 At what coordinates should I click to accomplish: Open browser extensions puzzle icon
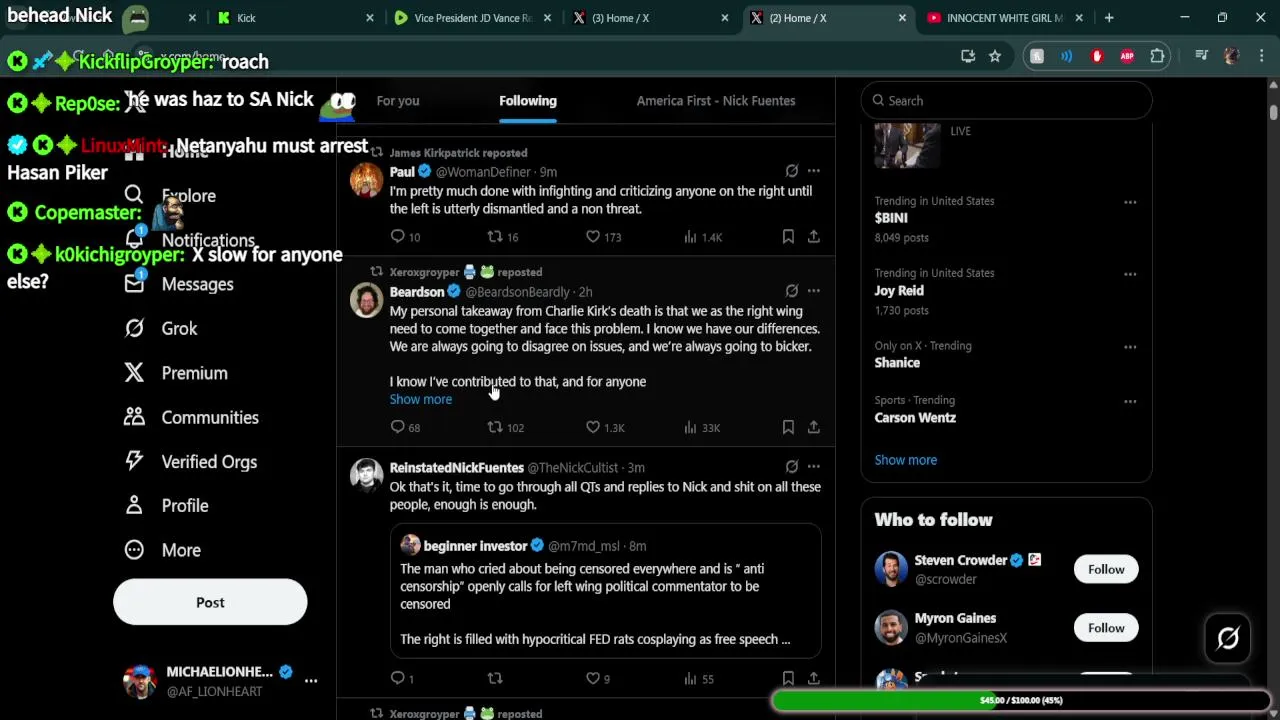1158,56
